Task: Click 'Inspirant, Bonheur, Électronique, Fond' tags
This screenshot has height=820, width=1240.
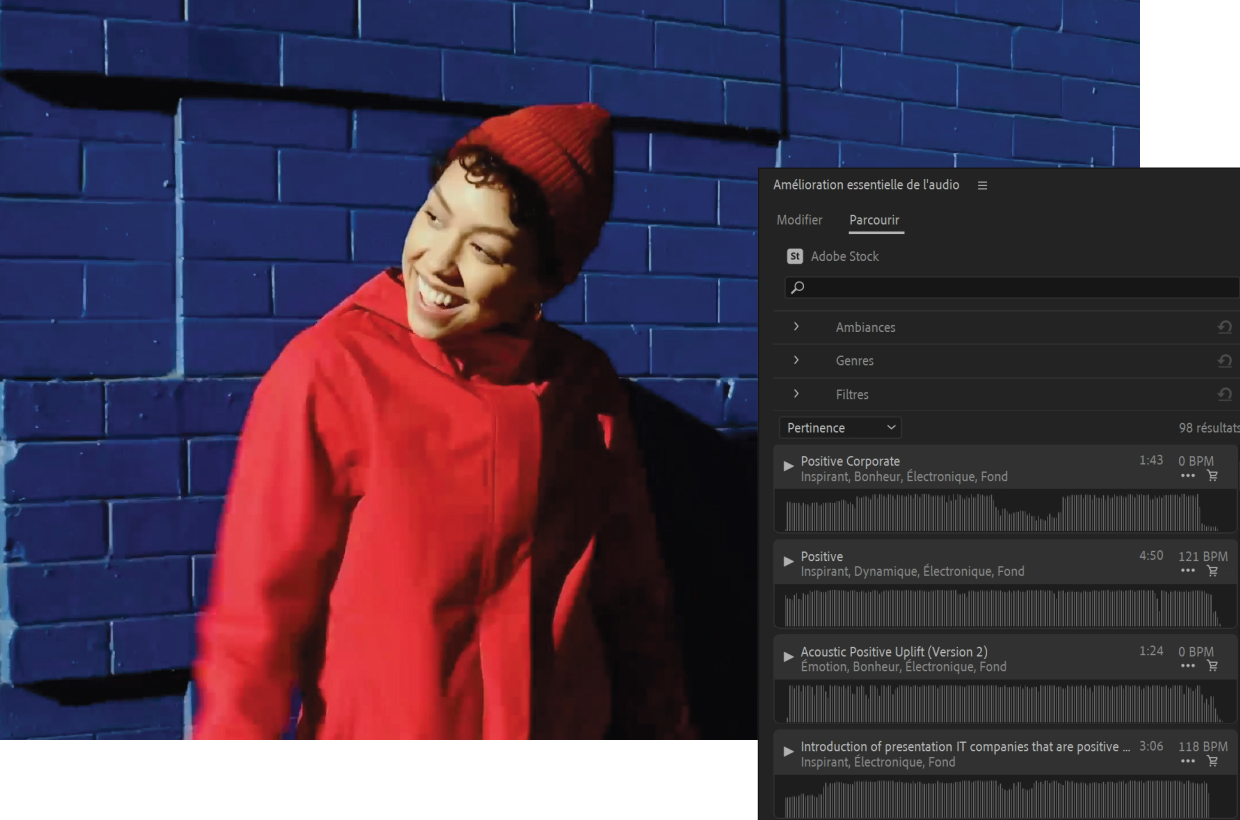Action: click(x=904, y=477)
